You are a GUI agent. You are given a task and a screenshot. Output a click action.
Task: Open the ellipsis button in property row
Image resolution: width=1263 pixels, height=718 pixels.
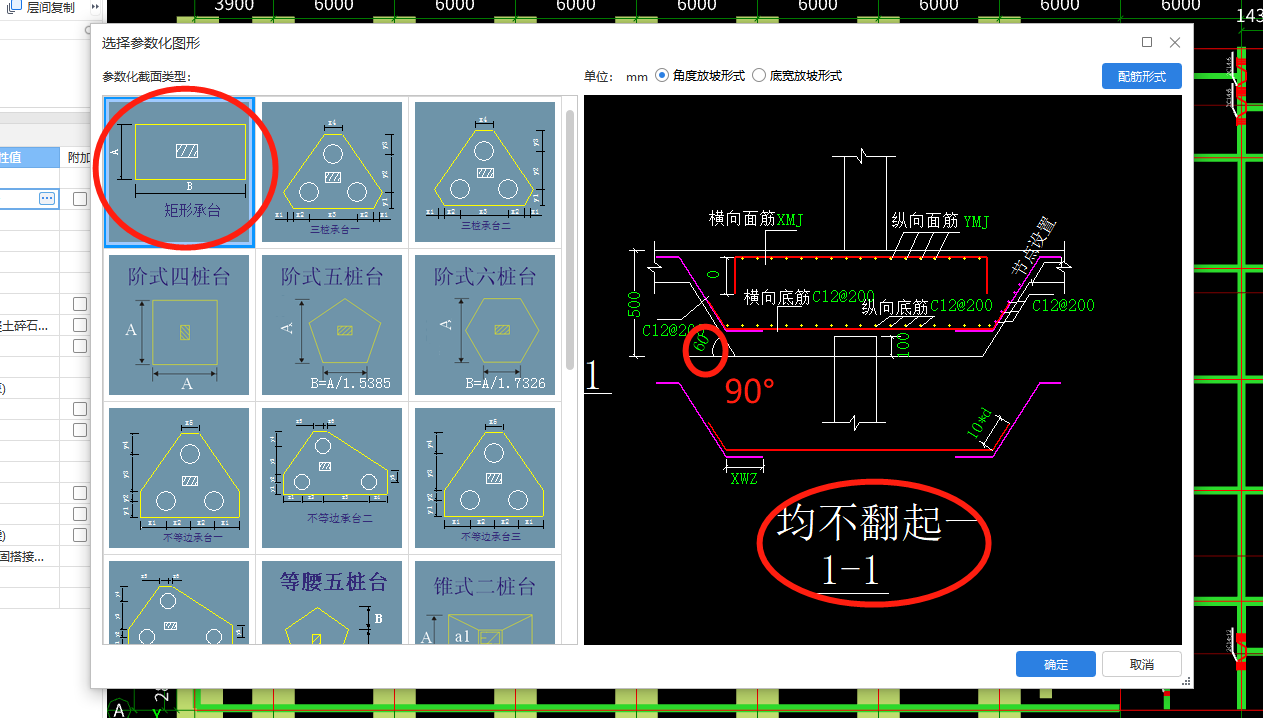coord(47,199)
